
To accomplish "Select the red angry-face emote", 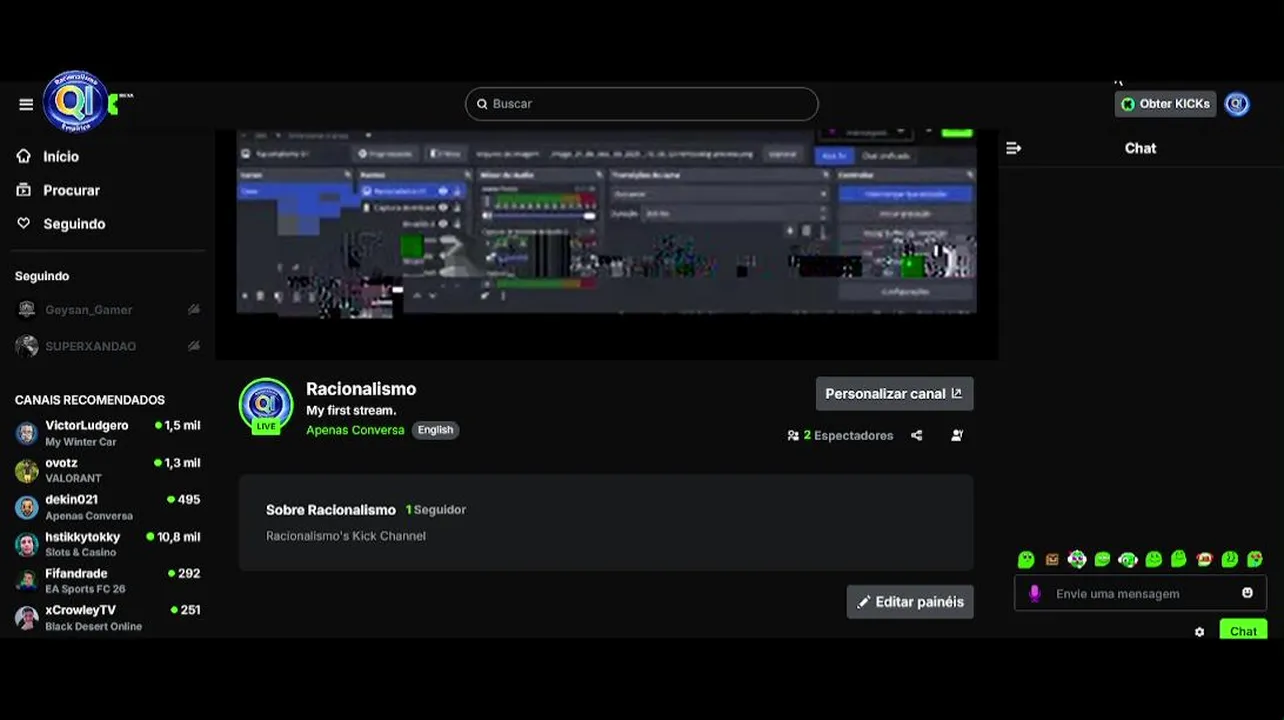I will coord(1204,560).
